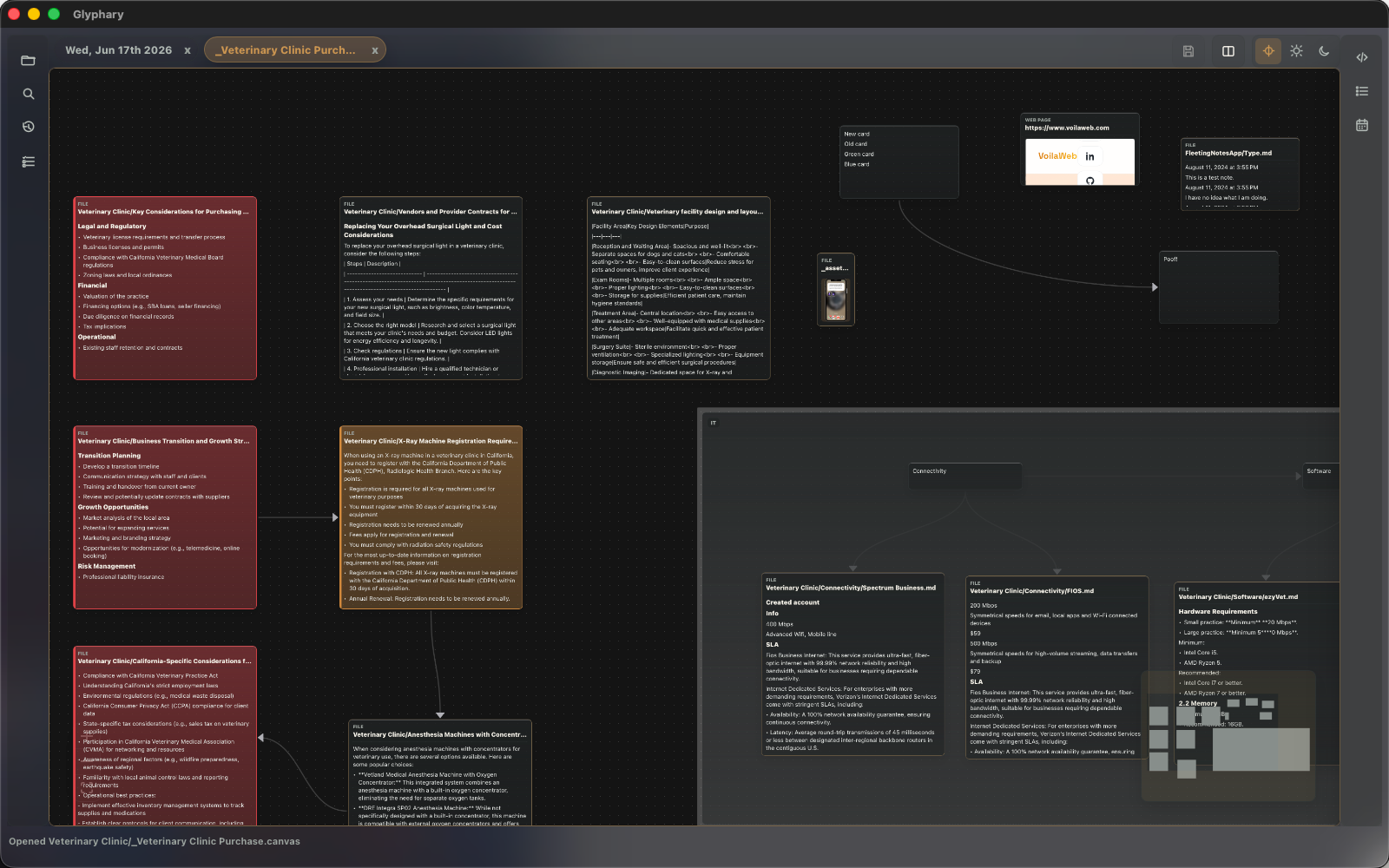
Task: Switch to dark theme moon icon
Action: 1324,51
